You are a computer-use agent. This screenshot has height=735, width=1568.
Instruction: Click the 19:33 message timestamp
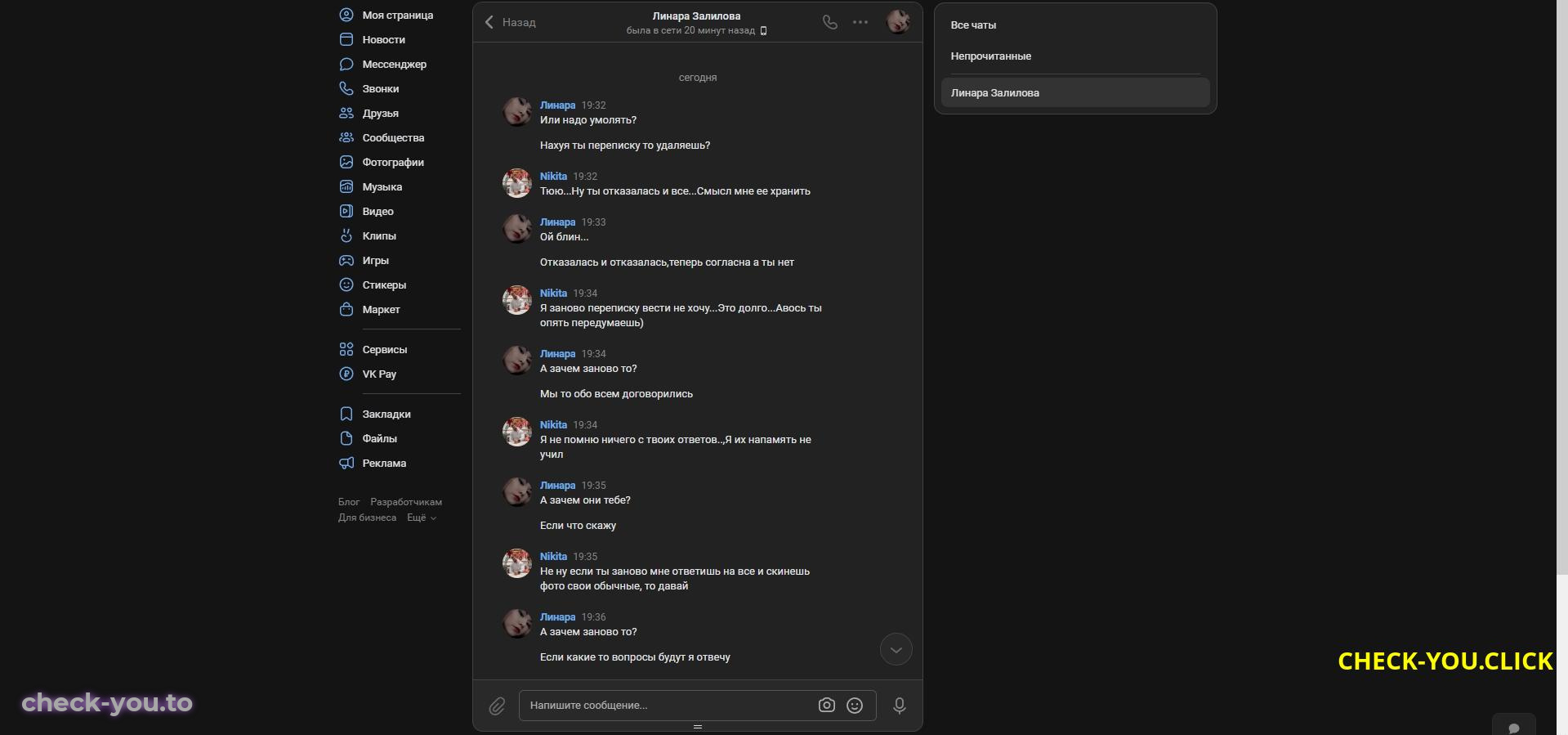coord(593,222)
